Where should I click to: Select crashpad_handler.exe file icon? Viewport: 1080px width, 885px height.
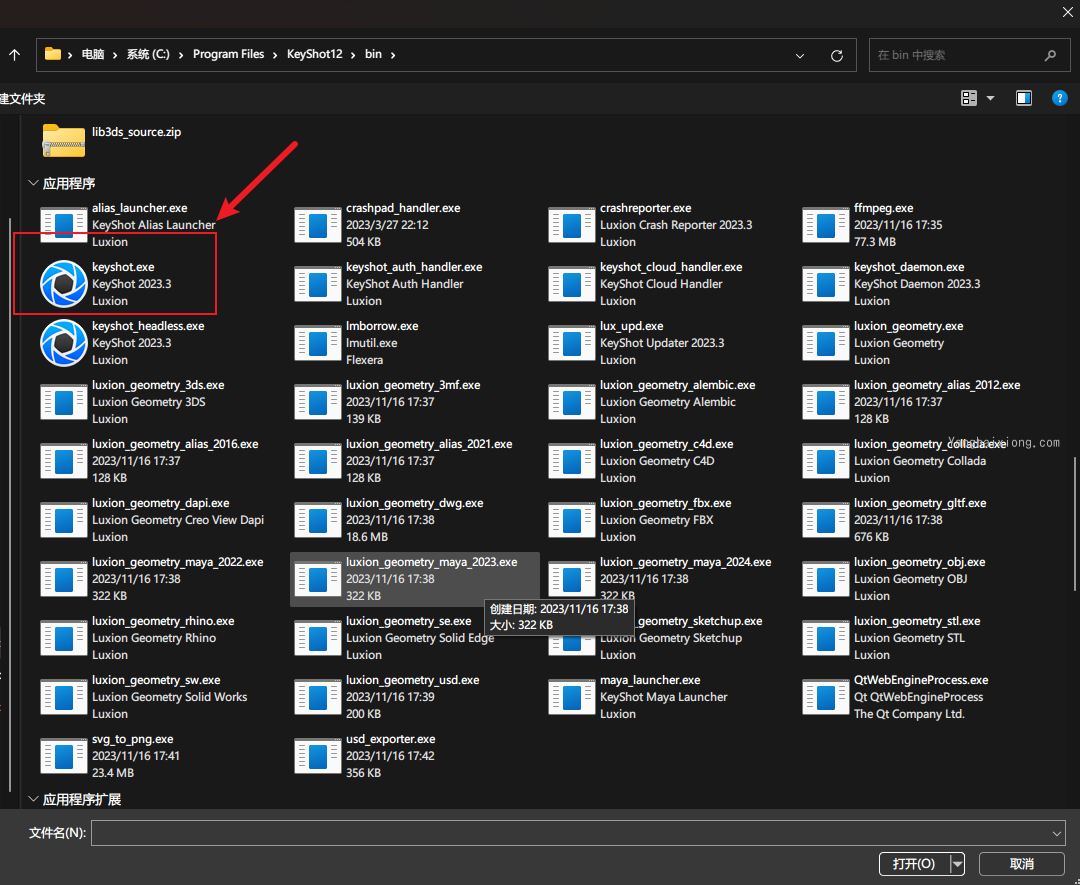pos(318,225)
